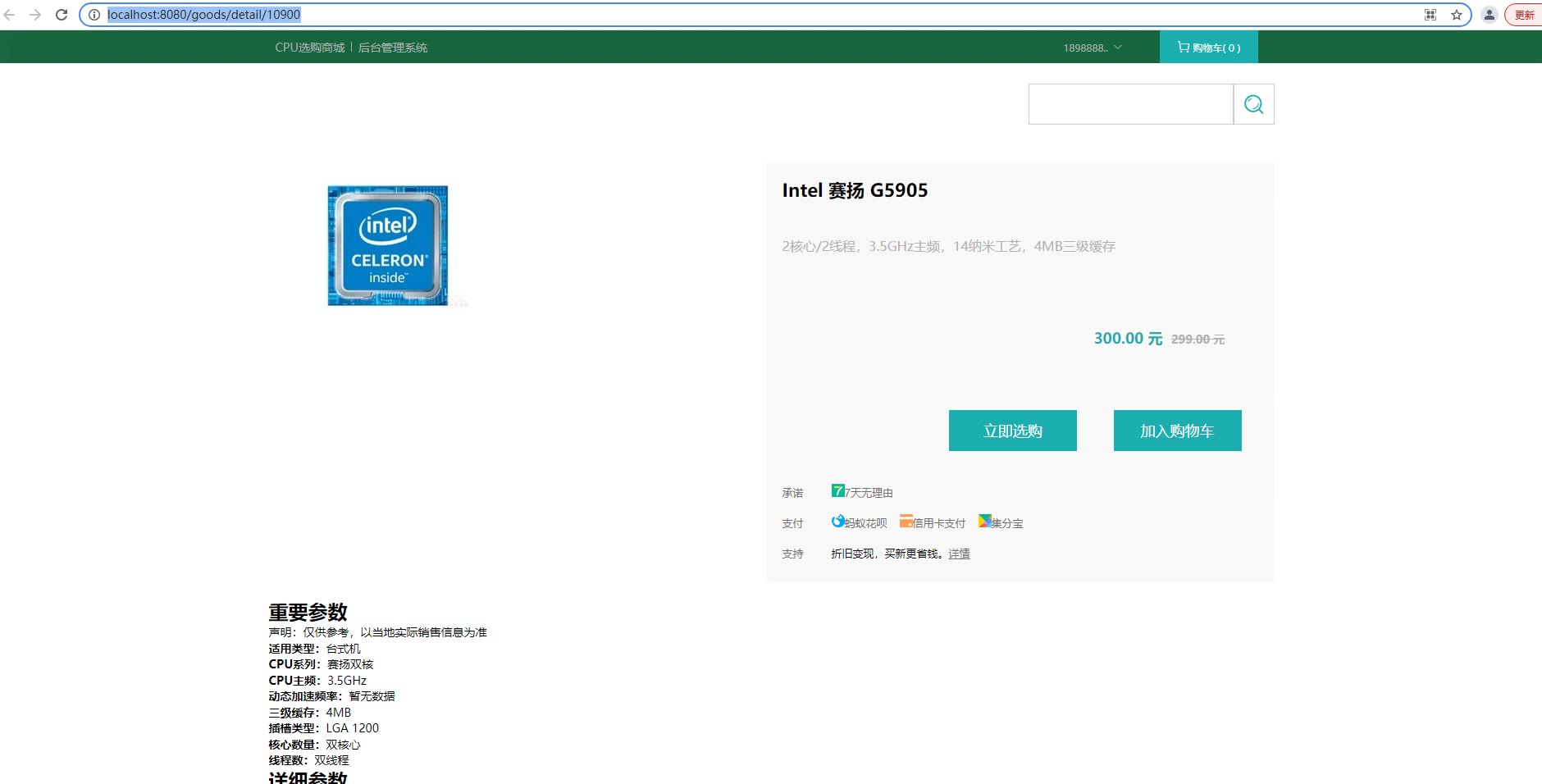Click the product search input field

tap(1131, 104)
